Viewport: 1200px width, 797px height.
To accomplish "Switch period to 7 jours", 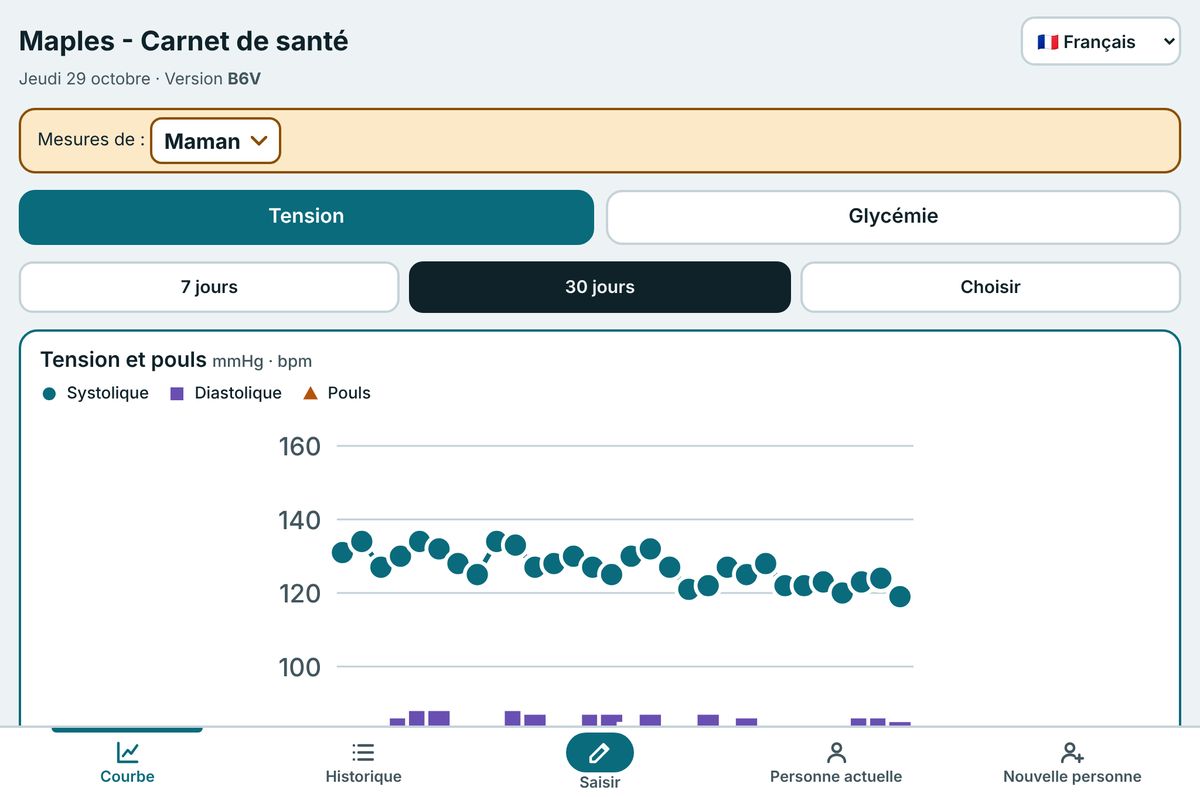I will coord(209,287).
